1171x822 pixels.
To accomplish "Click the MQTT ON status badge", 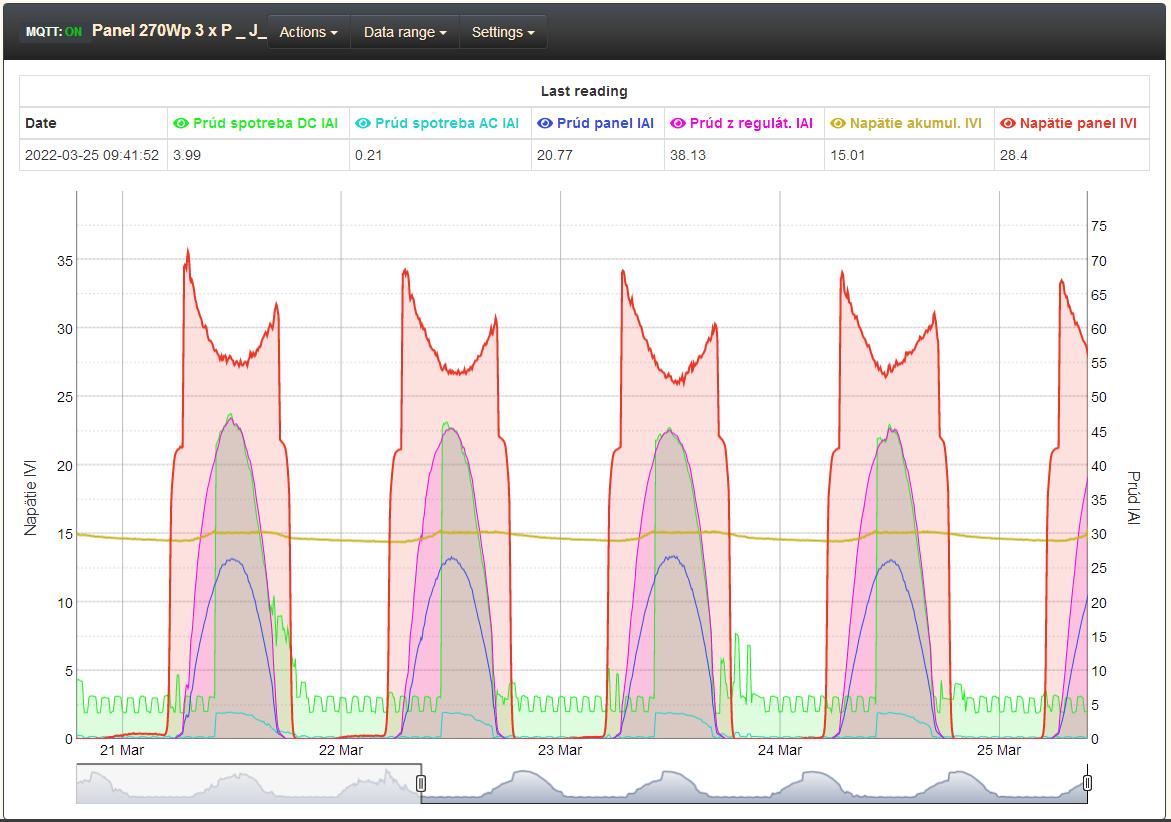I will [x=54, y=32].
